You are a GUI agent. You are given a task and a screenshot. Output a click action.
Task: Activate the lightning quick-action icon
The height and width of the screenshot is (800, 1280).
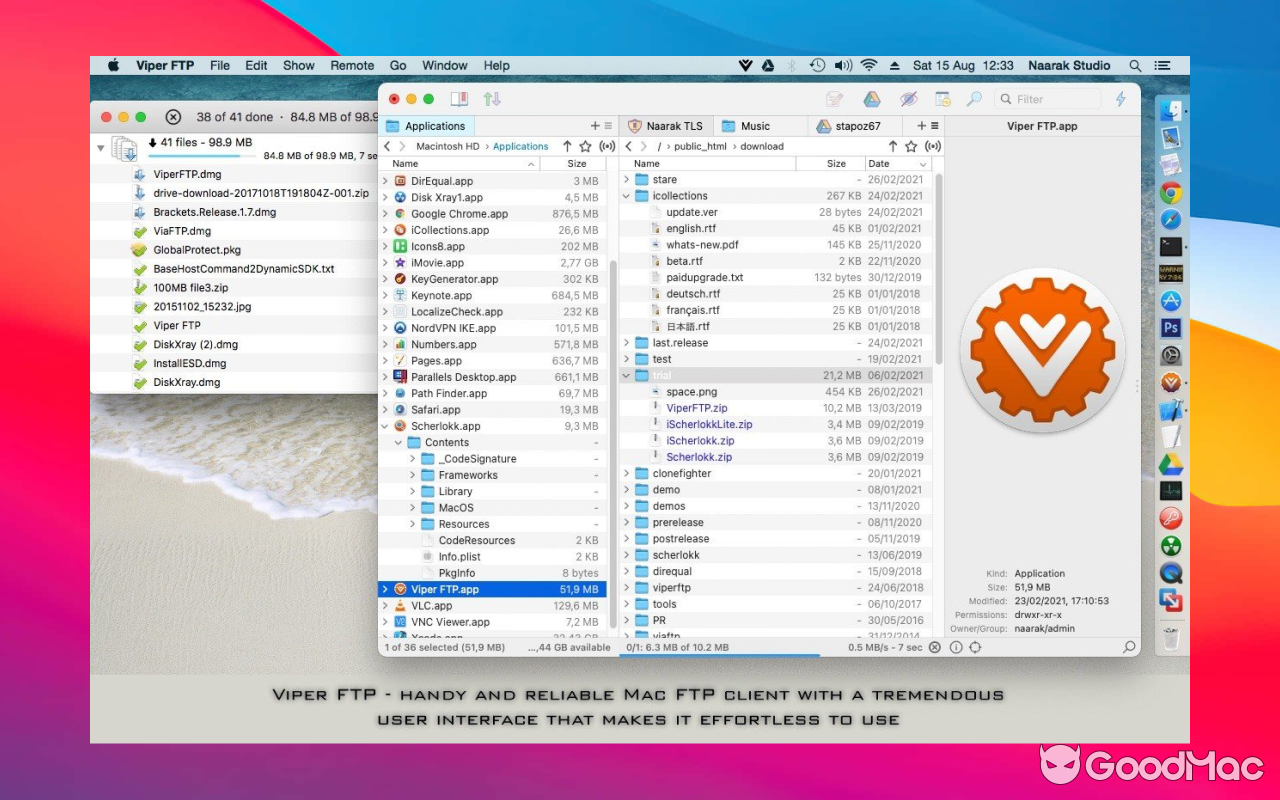pyautogui.click(x=1120, y=99)
